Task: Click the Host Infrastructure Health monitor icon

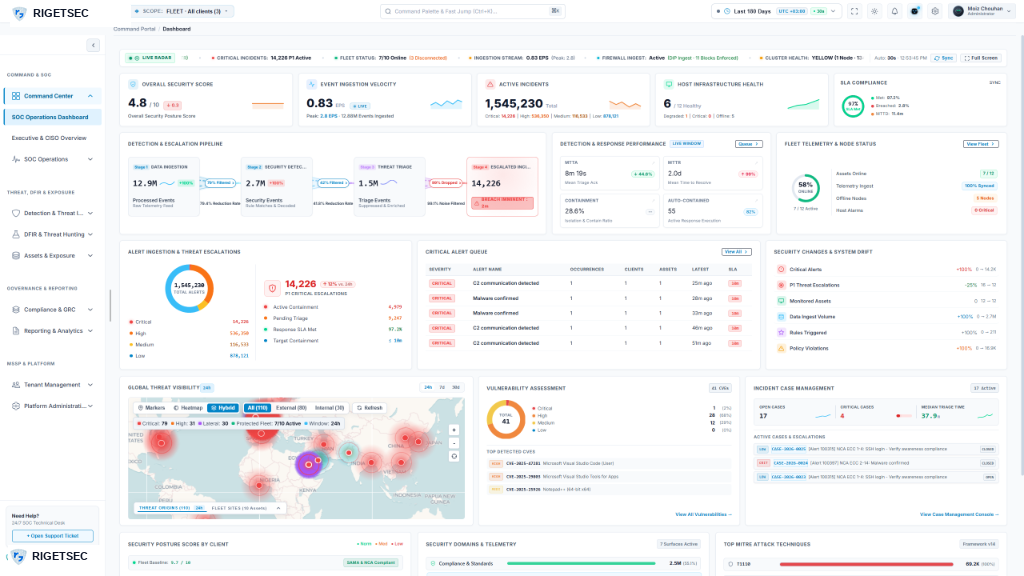Action: [x=669, y=84]
